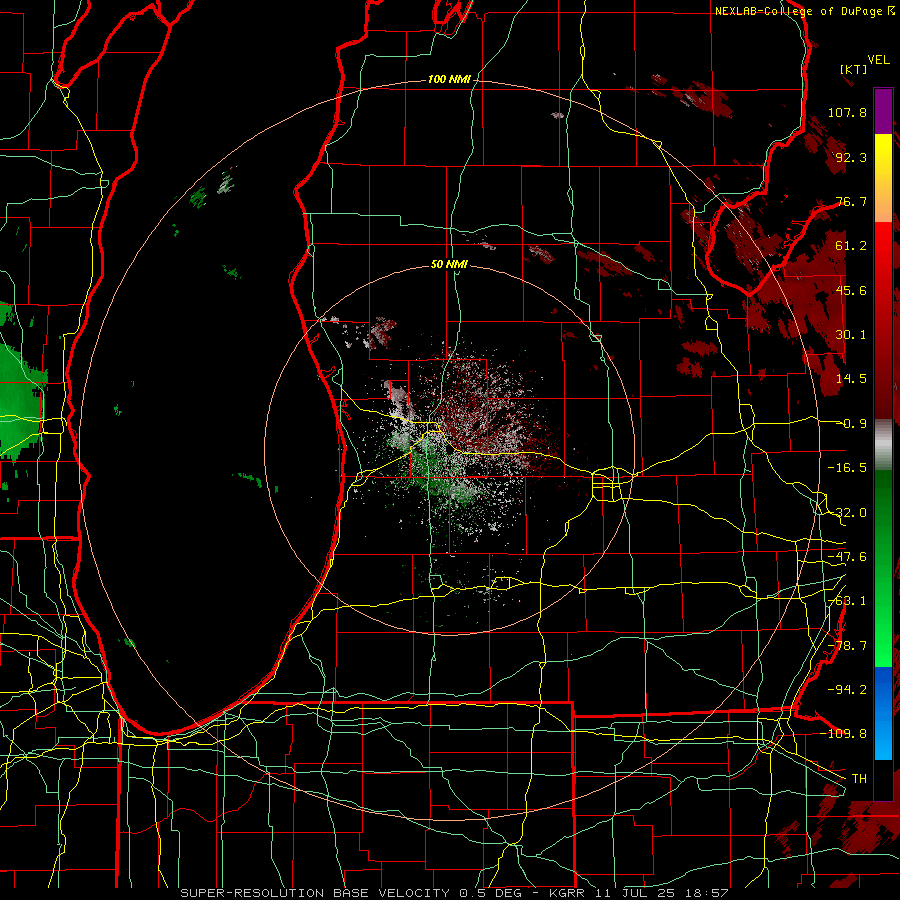
Task: Click the [KT] units label
Action: tap(854, 69)
